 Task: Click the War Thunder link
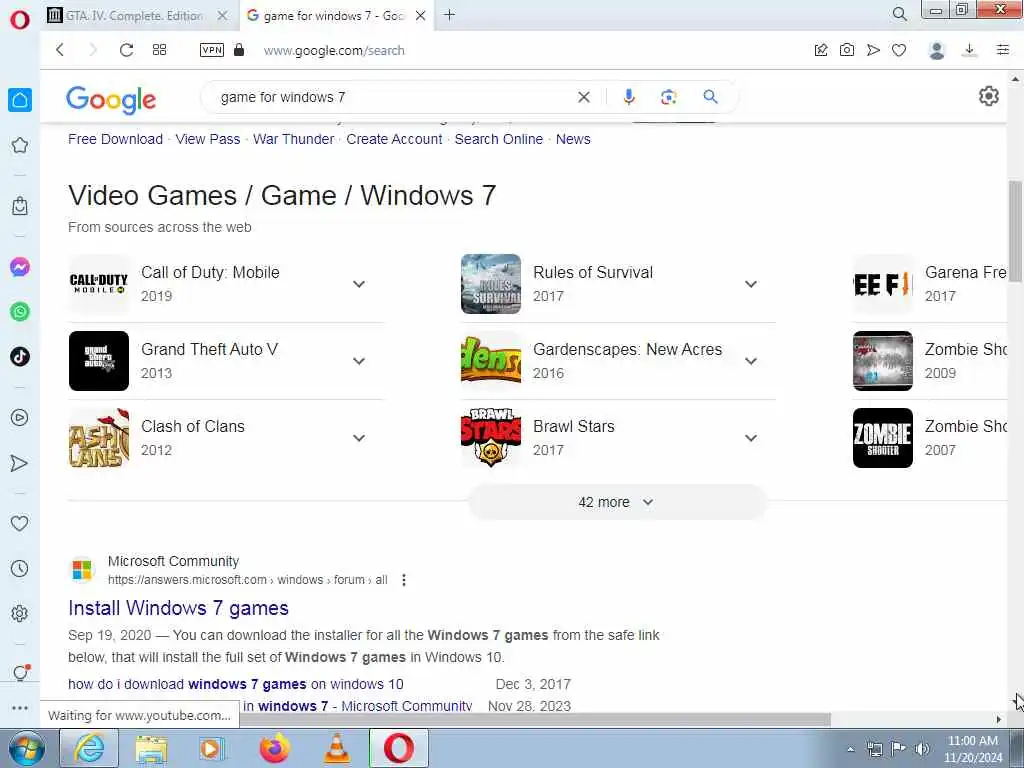pos(293,139)
